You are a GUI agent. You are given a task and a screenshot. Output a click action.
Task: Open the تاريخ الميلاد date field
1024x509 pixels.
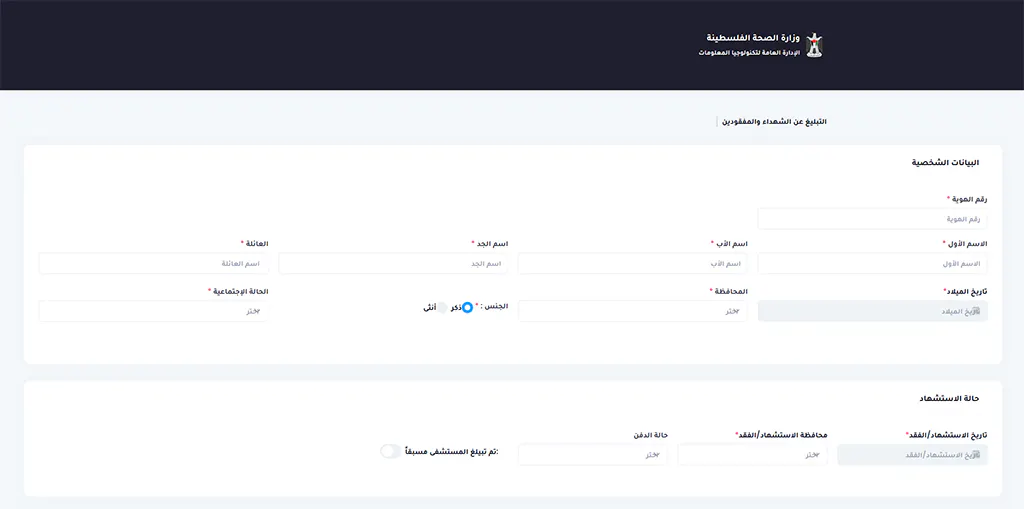coord(872,311)
